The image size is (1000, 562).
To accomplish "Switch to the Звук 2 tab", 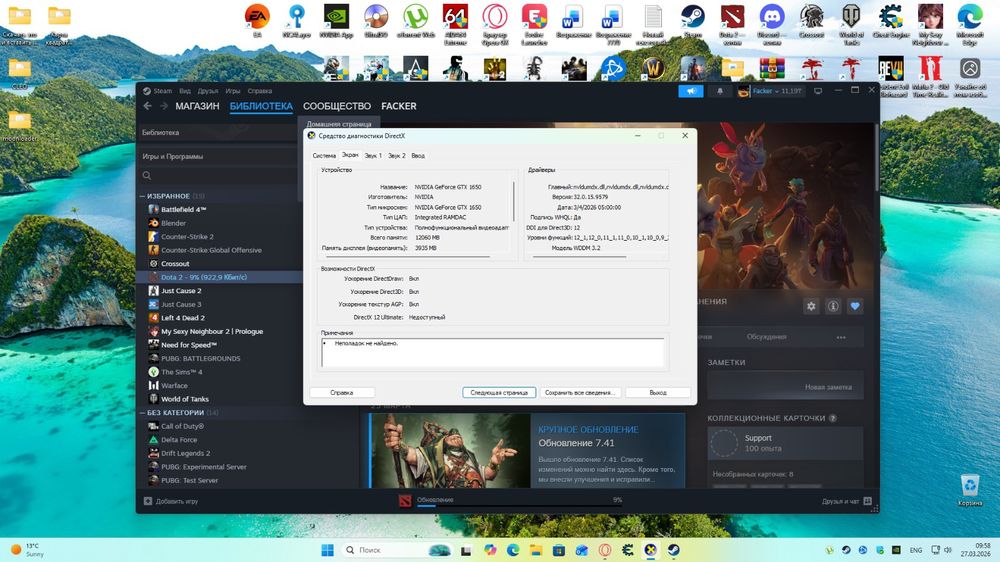I will (397, 156).
